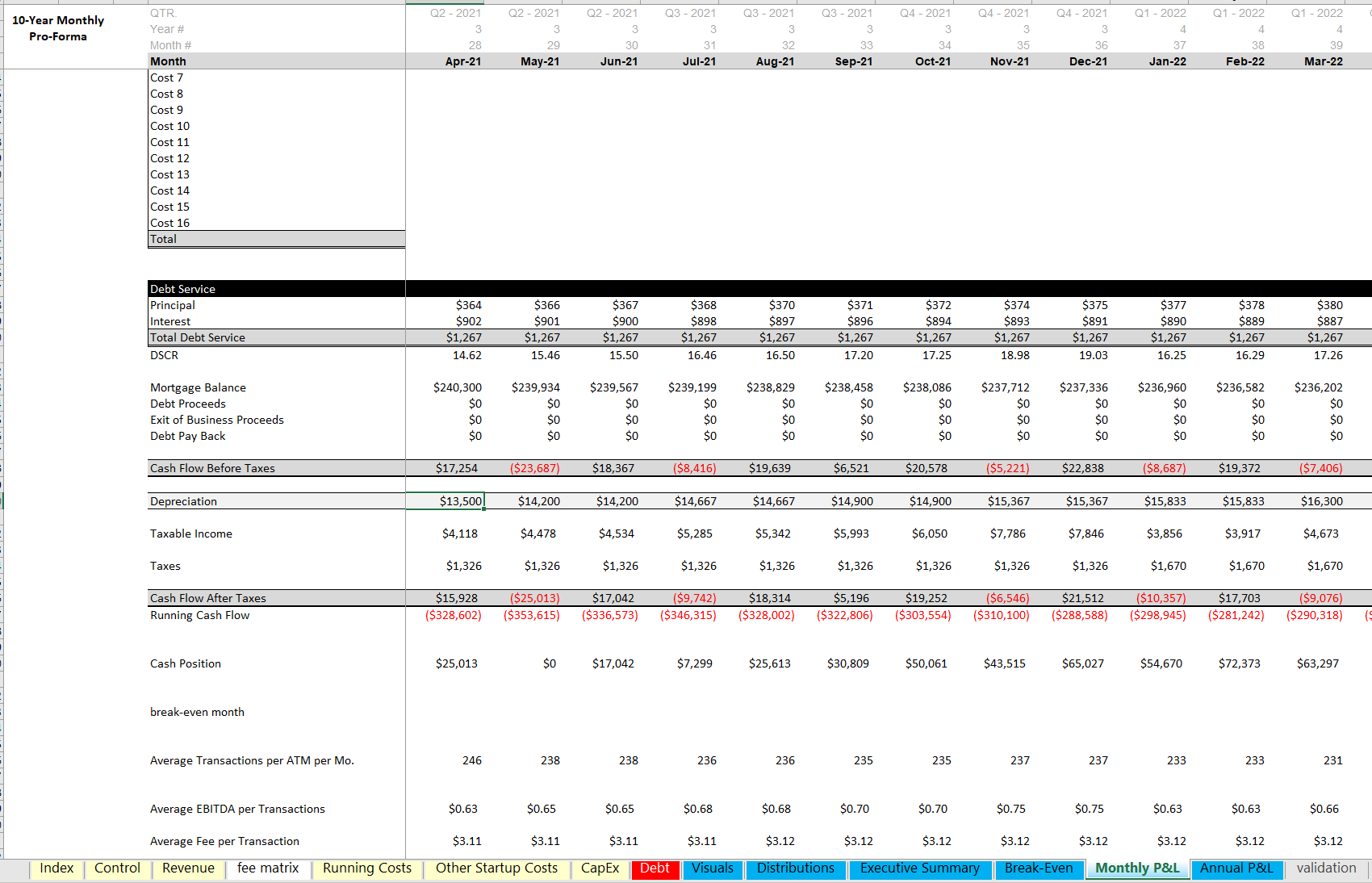Click the Total row under costs
1372x883 pixels.
(x=276, y=239)
